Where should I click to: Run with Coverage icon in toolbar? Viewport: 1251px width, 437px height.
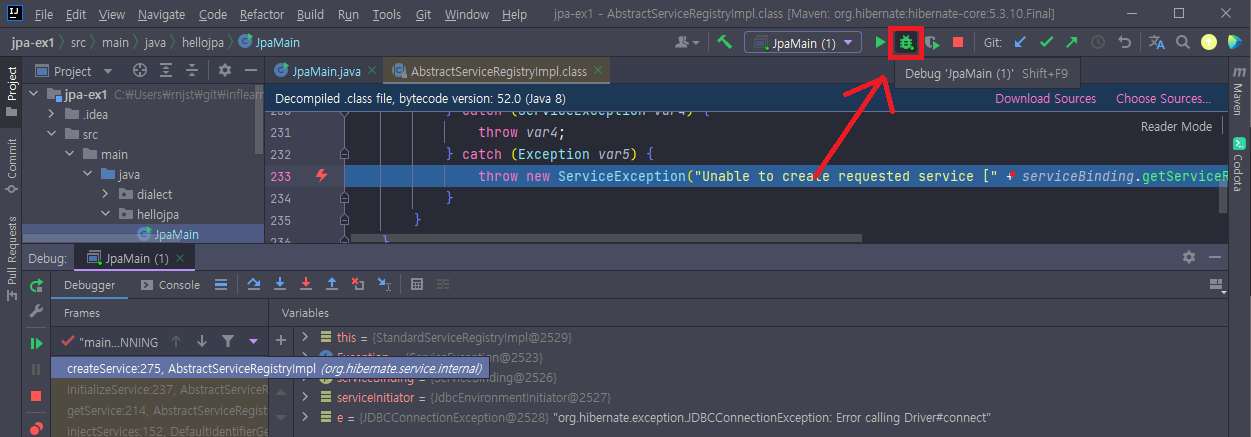point(932,43)
